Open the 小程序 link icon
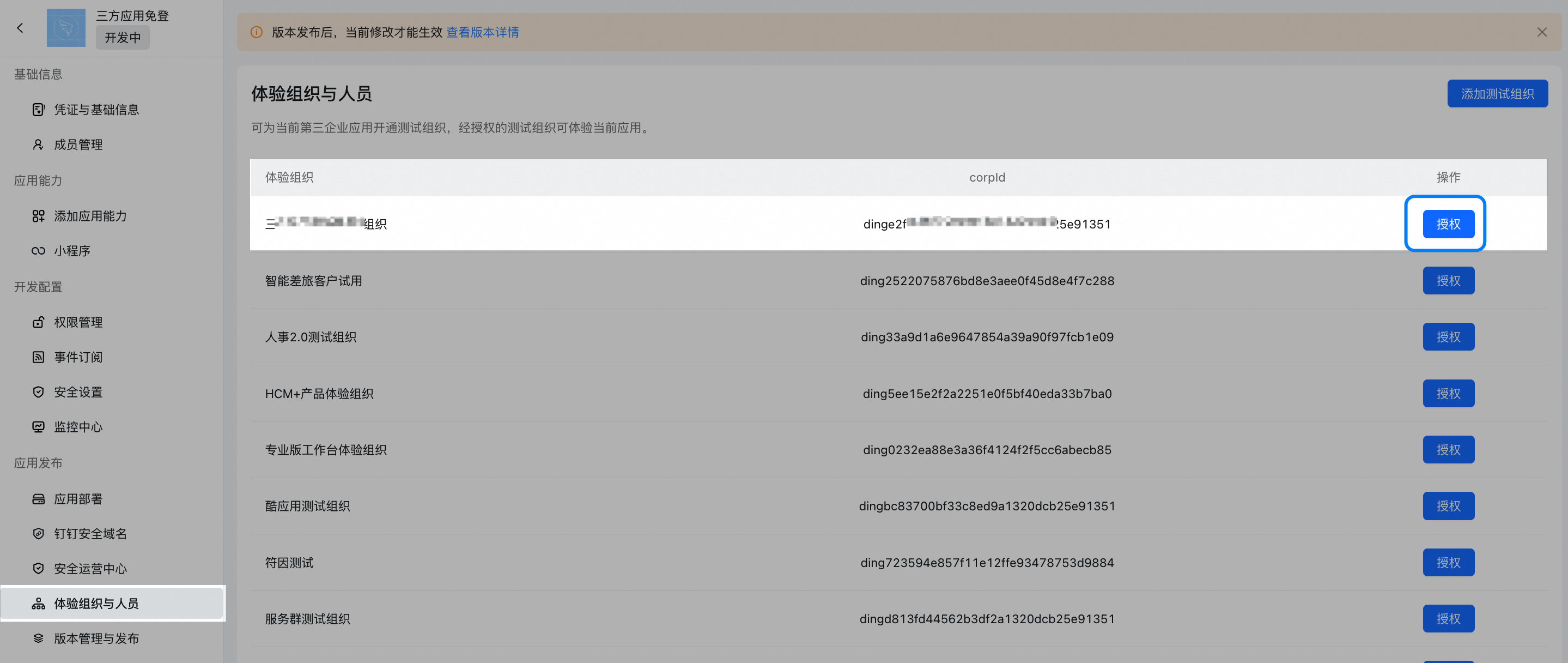The width and height of the screenshot is (1568, 663). pos(38,250)
